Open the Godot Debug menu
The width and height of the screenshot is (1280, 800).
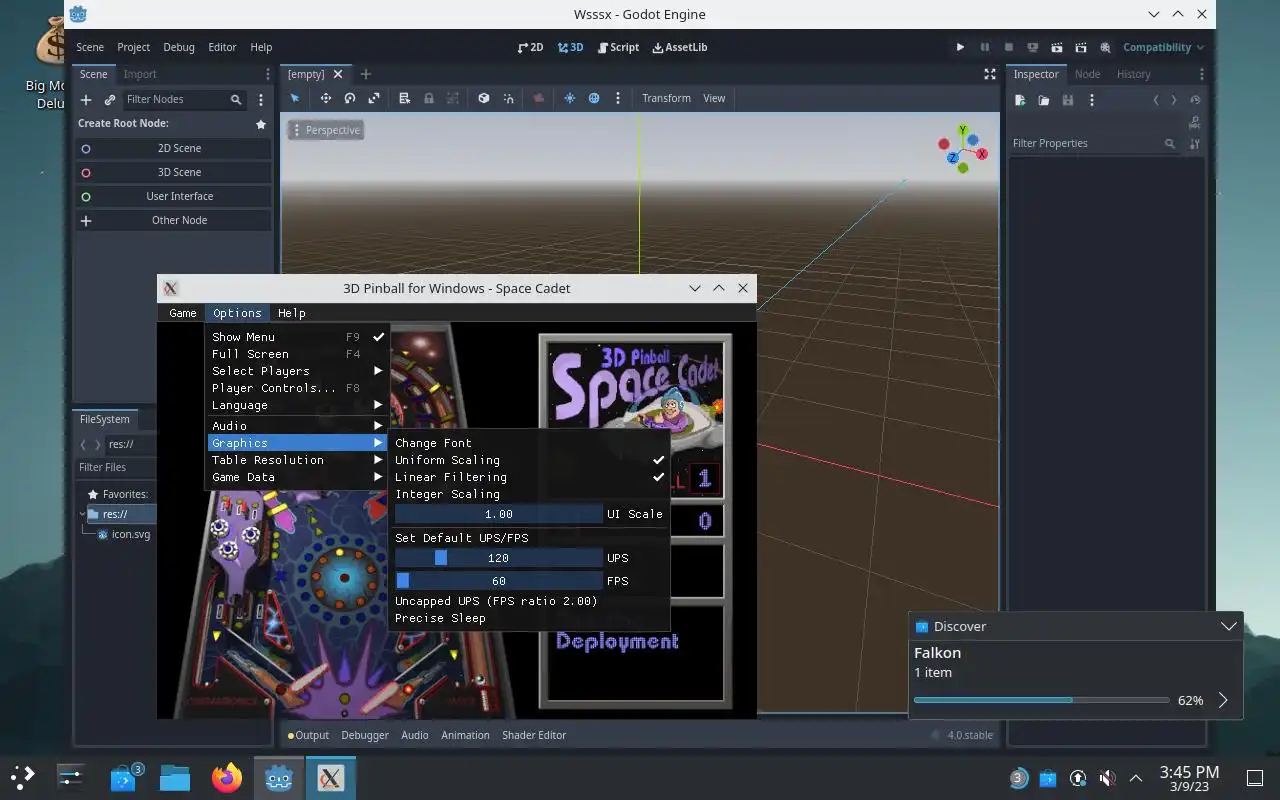[179, 47]
